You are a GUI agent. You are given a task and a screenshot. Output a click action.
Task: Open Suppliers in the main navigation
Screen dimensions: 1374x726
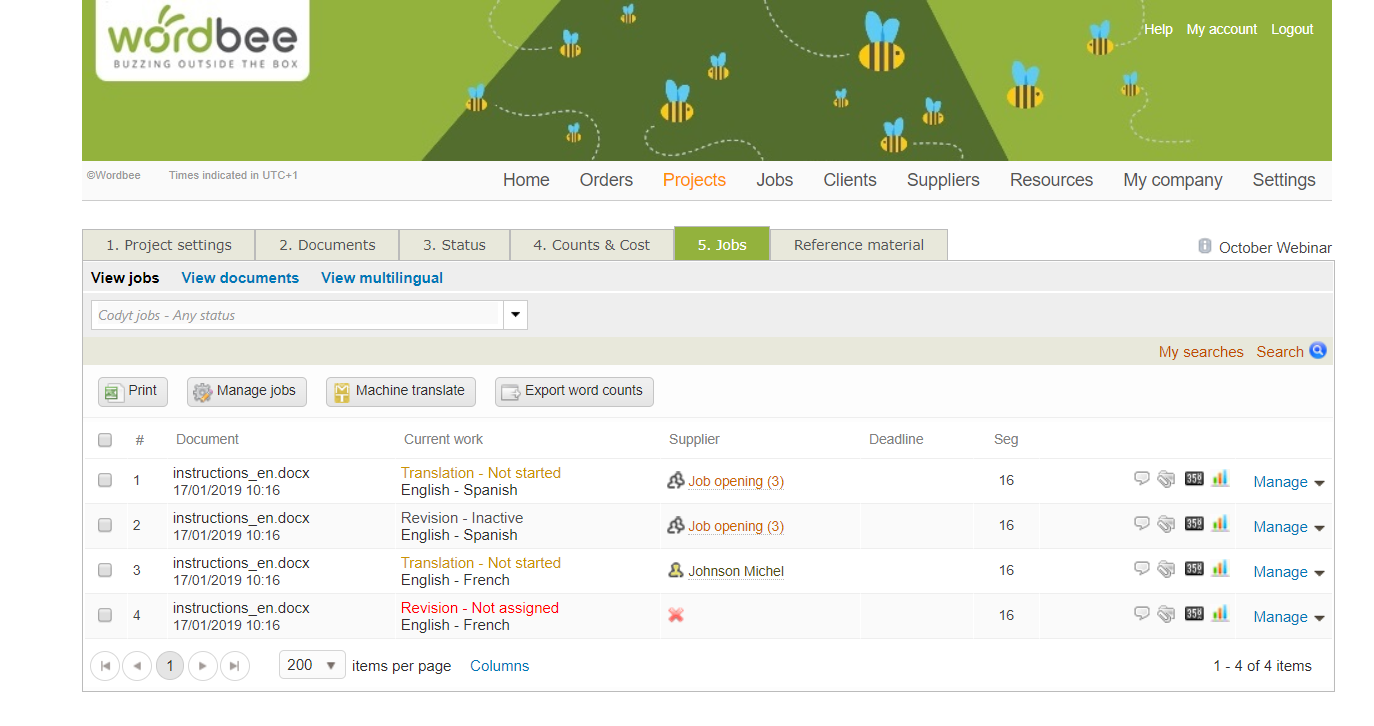click(943, 180)
